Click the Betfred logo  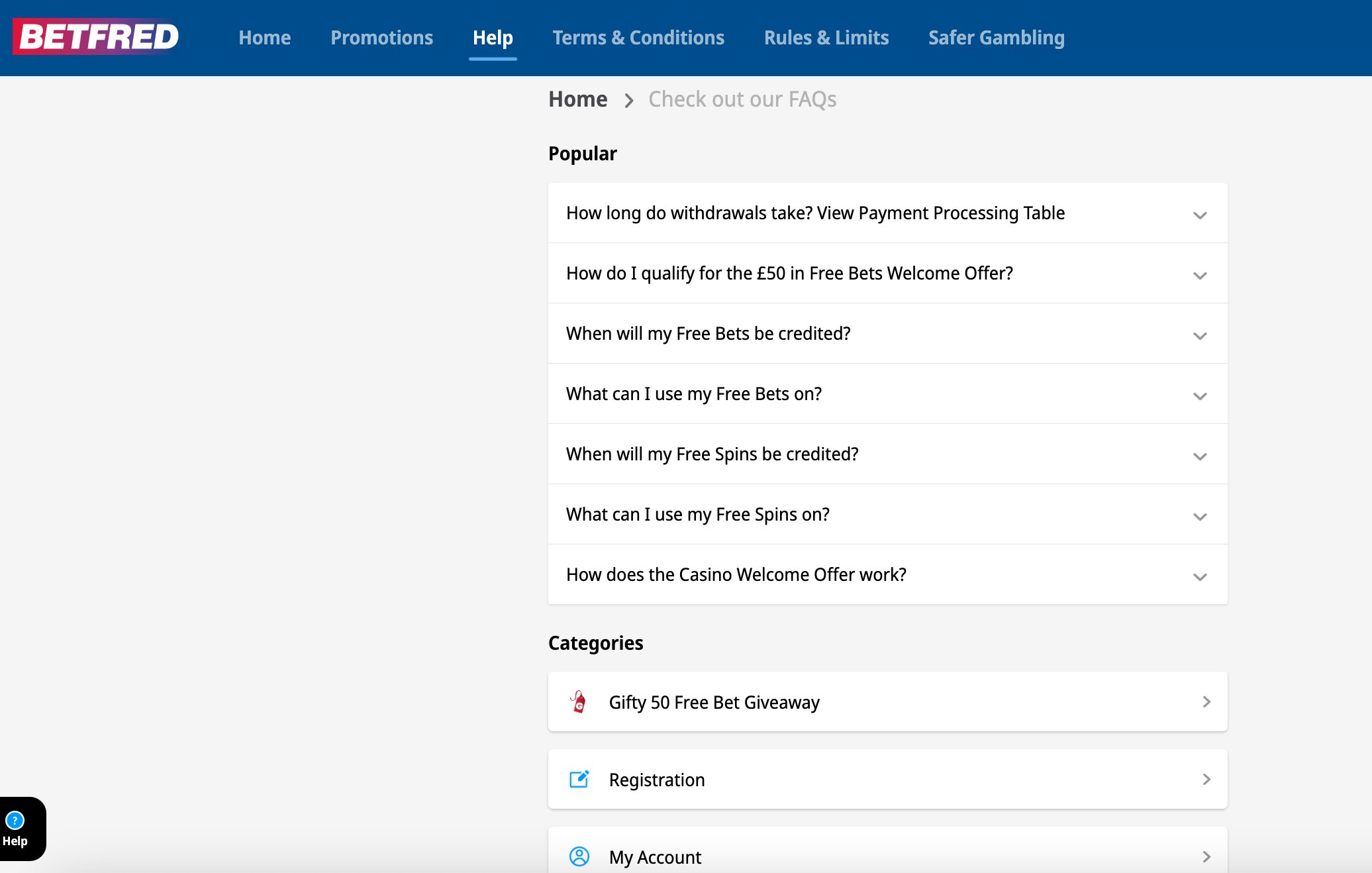click(x=96, y=37)
